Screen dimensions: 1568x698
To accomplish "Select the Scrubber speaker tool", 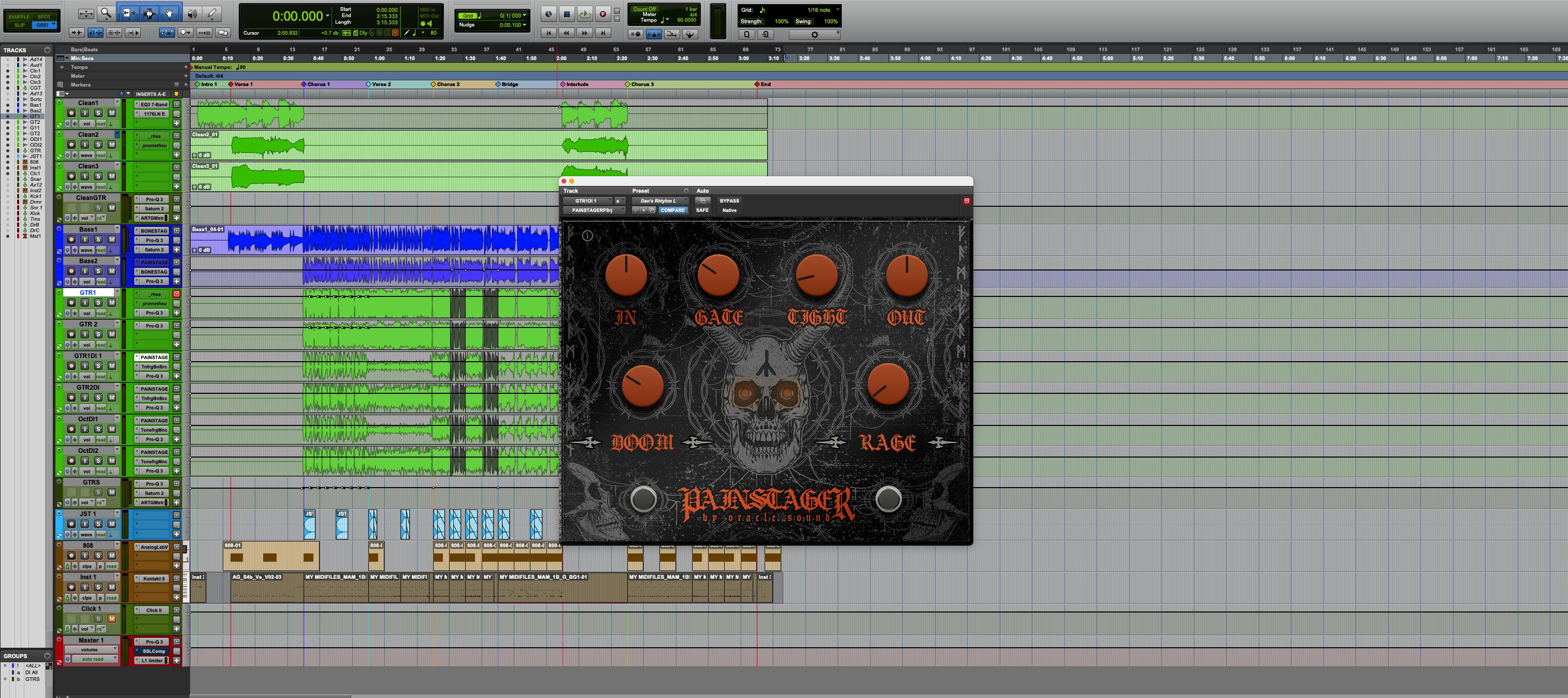I will tap(192, 13).
